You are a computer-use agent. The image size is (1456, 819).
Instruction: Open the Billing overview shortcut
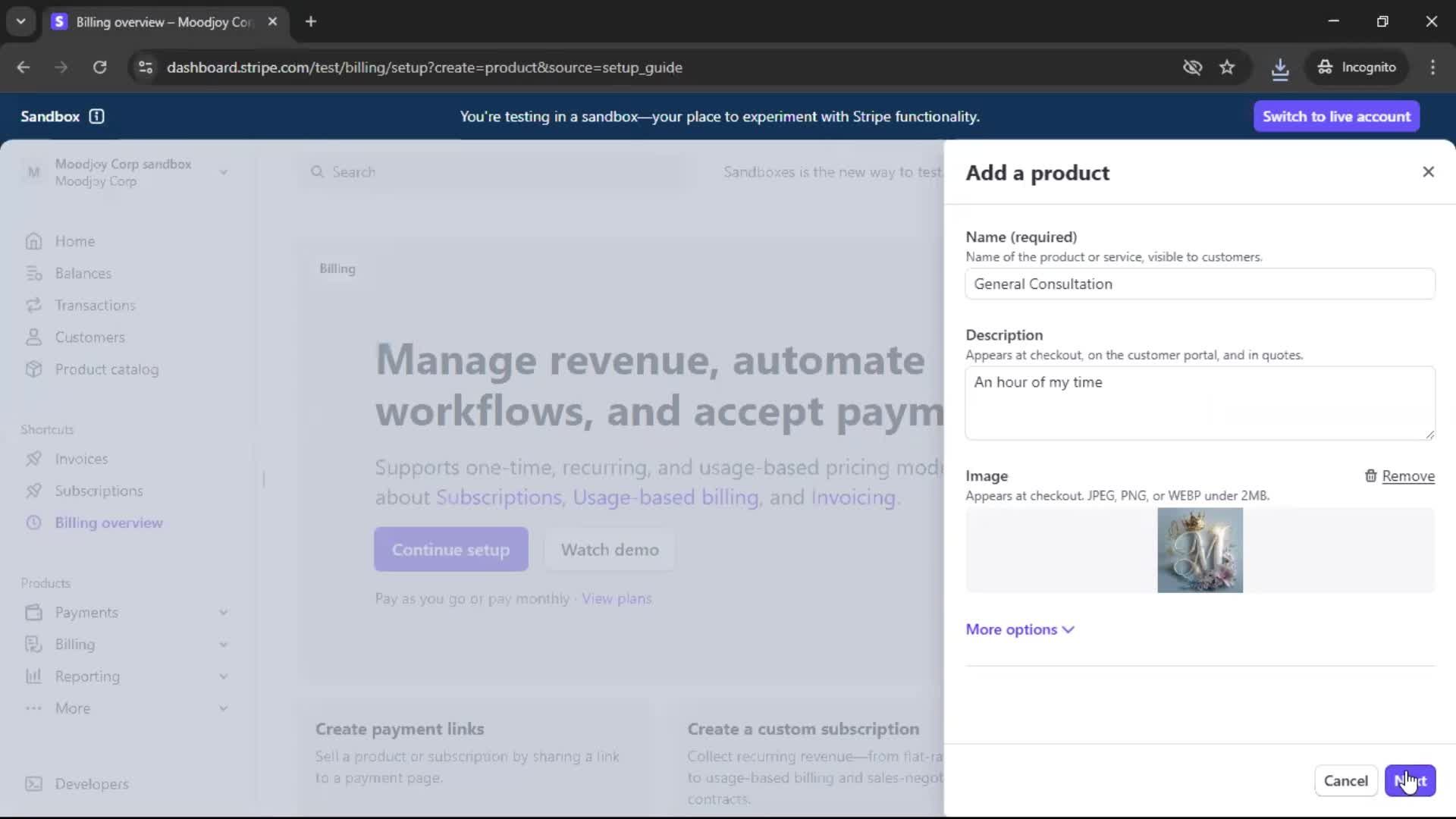click(108, 523)
